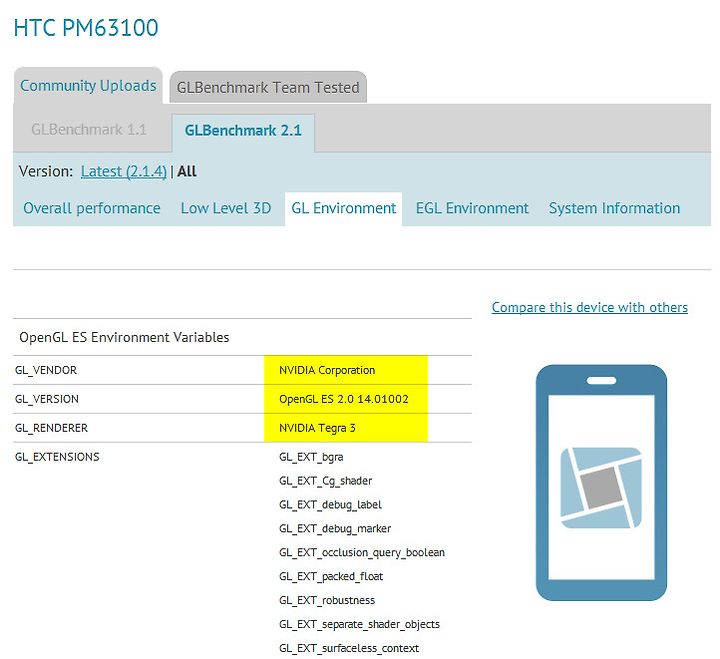The image size is (720, 659).
Task: Select the GL_EXT_debug_marker extension entry
Action: (335, 529)
